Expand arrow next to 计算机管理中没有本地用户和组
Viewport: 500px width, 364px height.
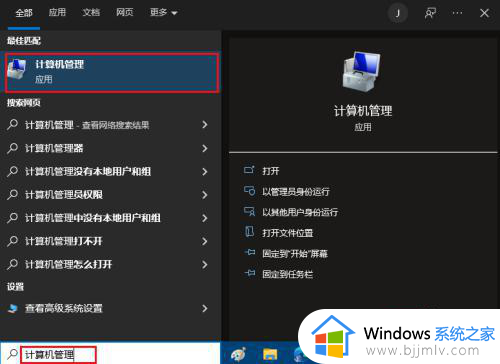click(x=205, y=218)
